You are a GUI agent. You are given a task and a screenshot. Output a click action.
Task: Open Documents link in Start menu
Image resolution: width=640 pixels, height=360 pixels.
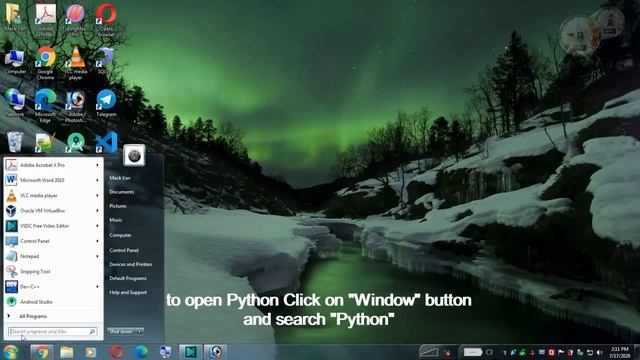tap(122, 192)
